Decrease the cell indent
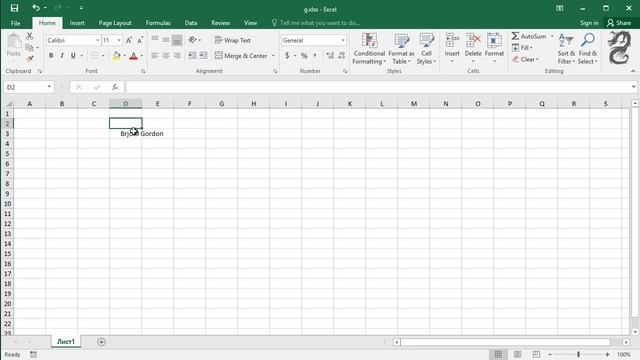Image resolution: width=640 pixels, height=360 pixels. point(192,56)
